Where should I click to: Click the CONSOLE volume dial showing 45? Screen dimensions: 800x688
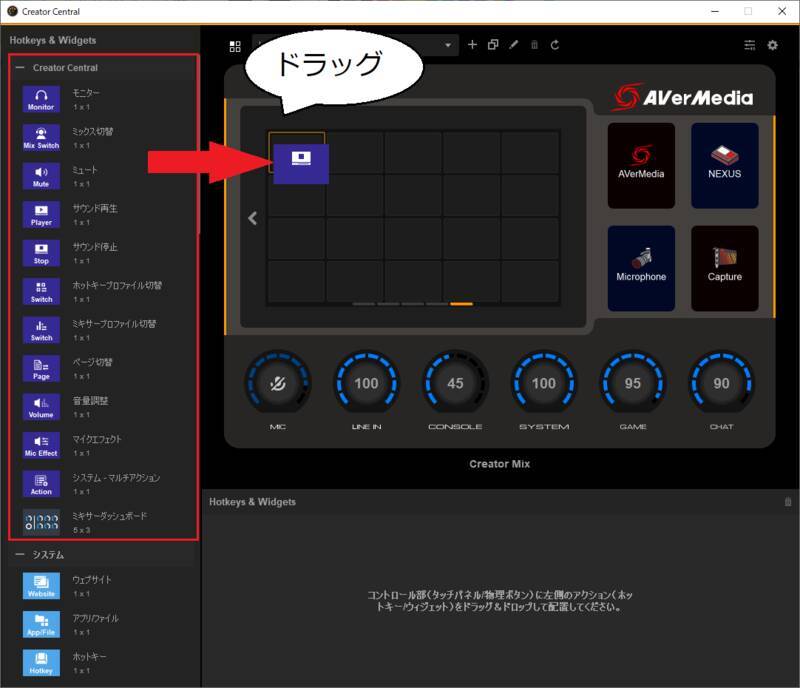point(455,383)
